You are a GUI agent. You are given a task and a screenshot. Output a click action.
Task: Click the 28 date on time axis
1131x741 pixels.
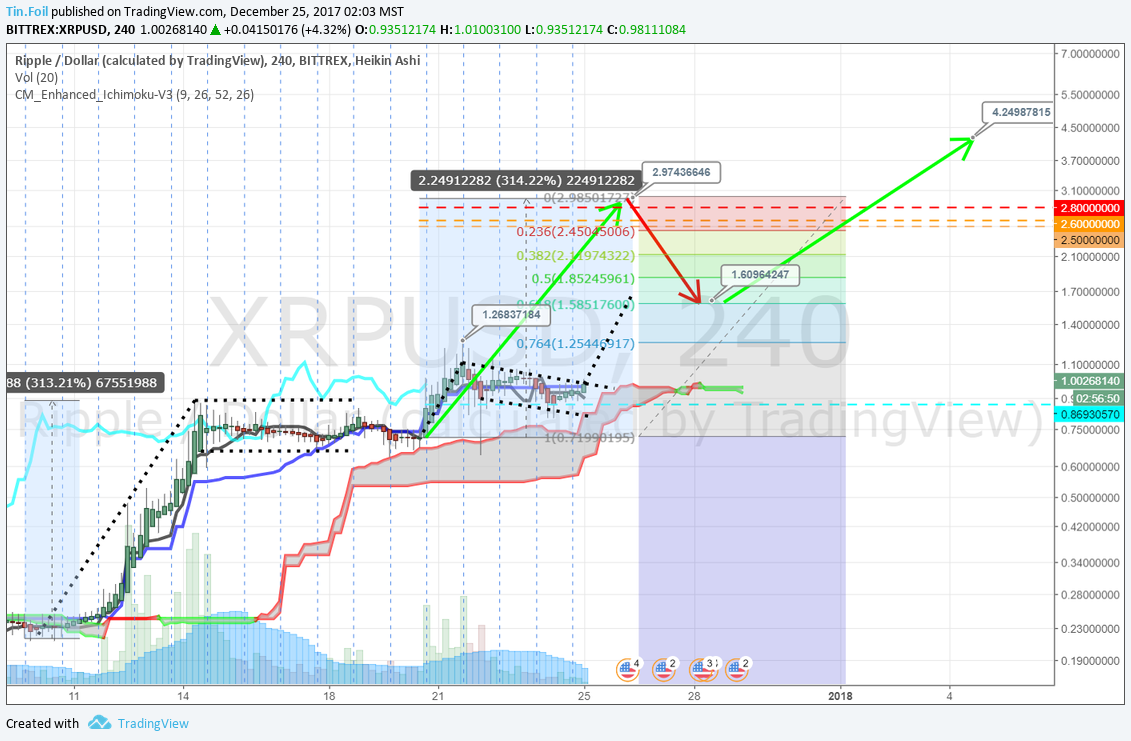tap(694, 696)
